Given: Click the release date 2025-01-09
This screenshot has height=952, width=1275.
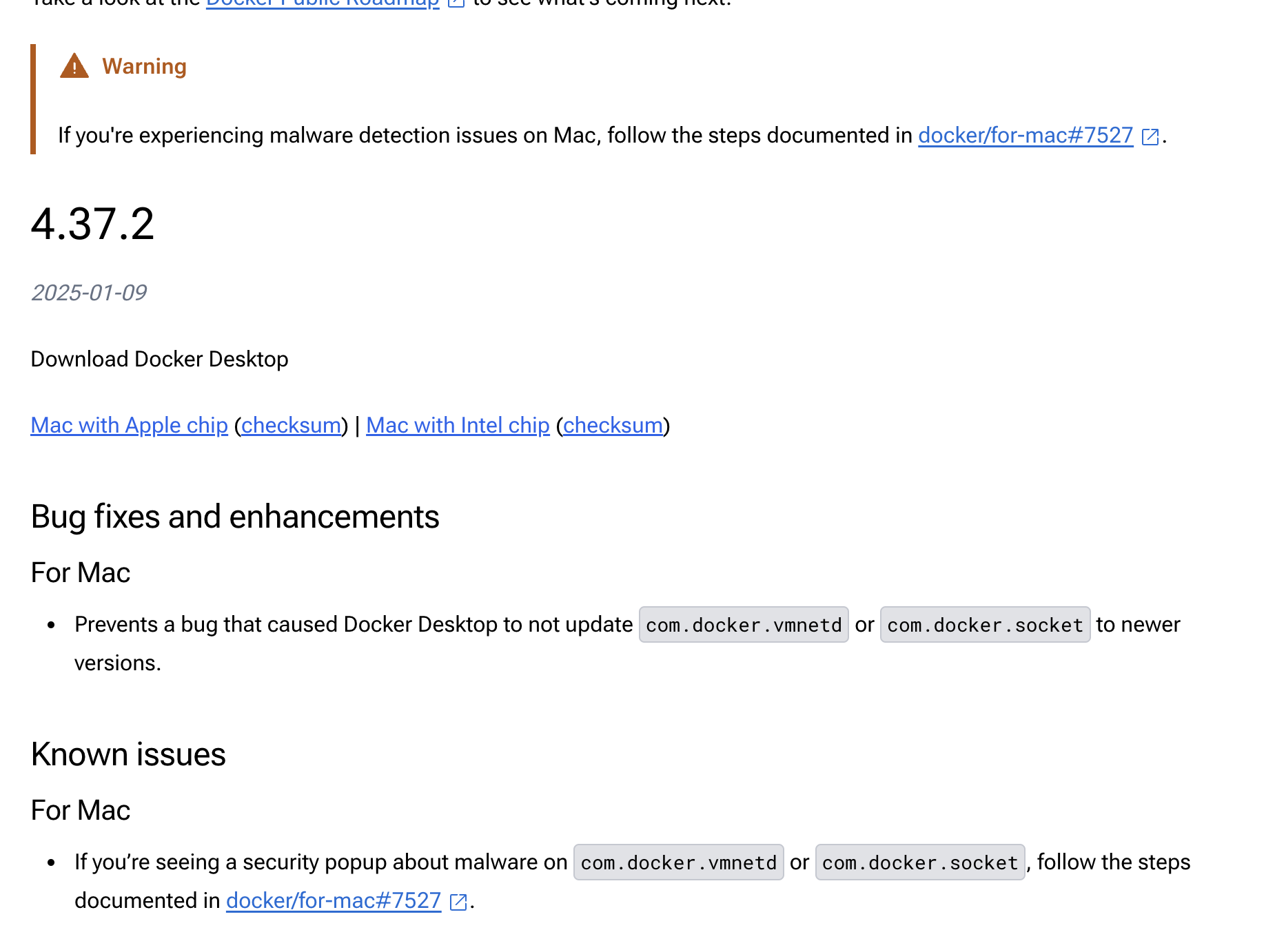Looking at the screenshot, I should pyautogui.click(x=89, y=293).
